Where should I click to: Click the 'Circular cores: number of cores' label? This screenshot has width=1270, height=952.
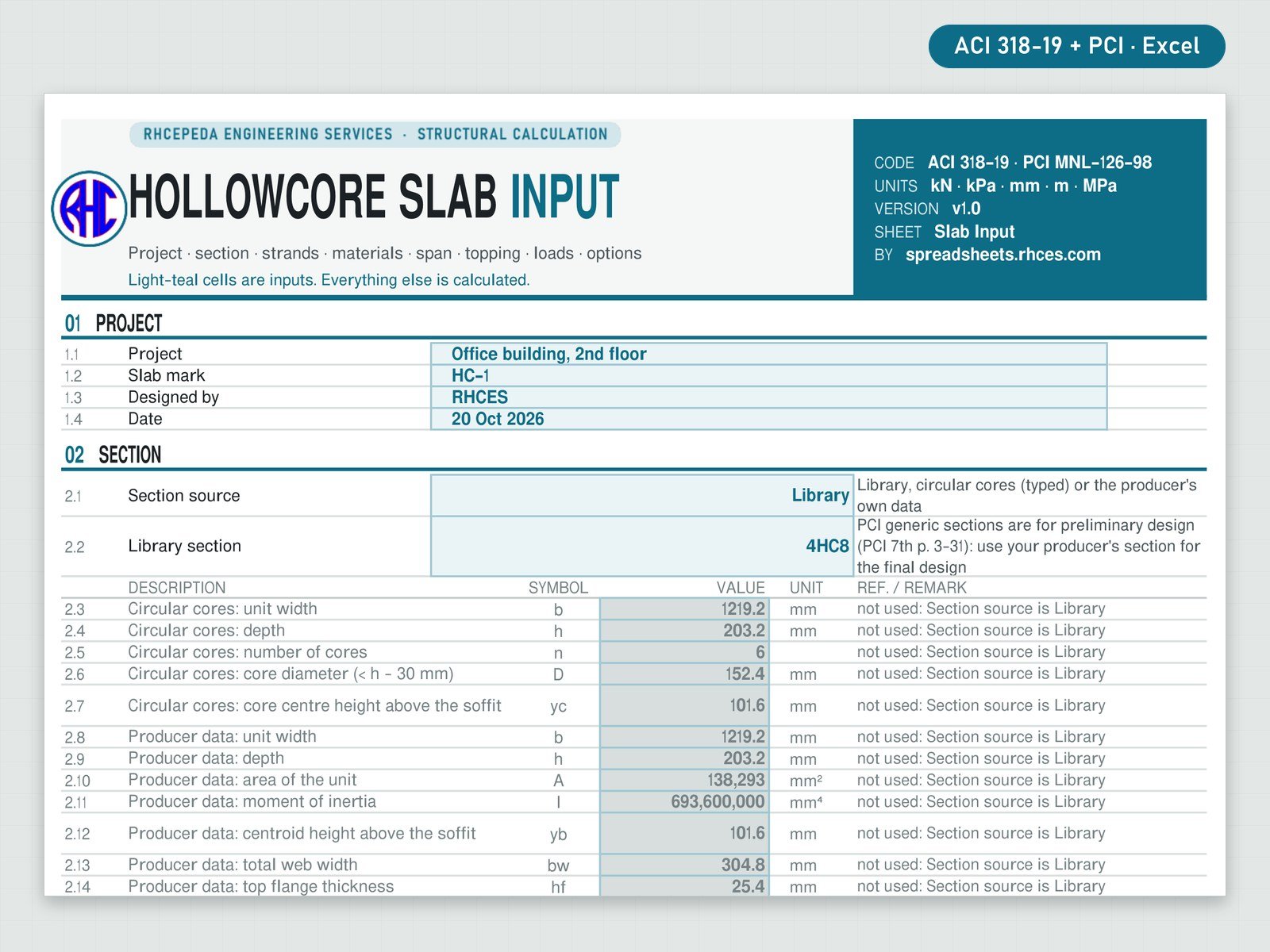click(248, 652)
